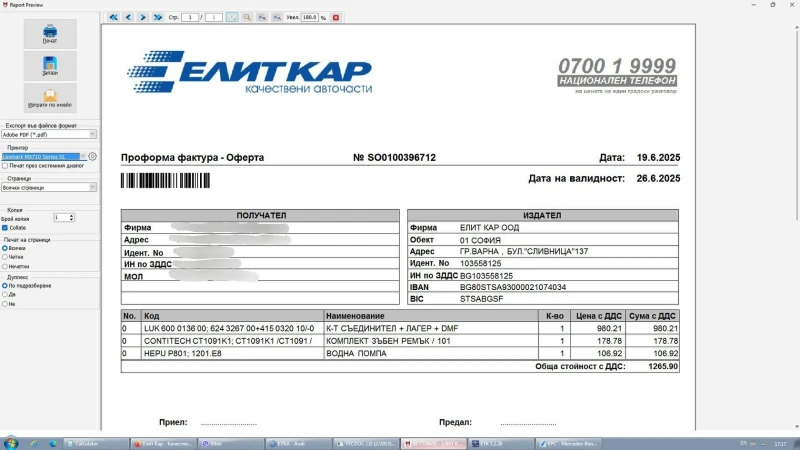Click the current page number field
This screenshot has width=800, height=450.
[189, 17]
